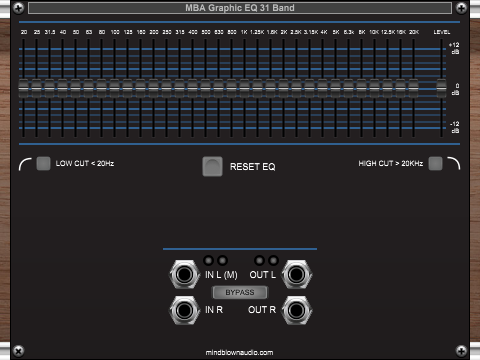Screen dimensions: 480x360
Task: Click the 630 Hz band slider handle
Action: click(x=218, y=88)
